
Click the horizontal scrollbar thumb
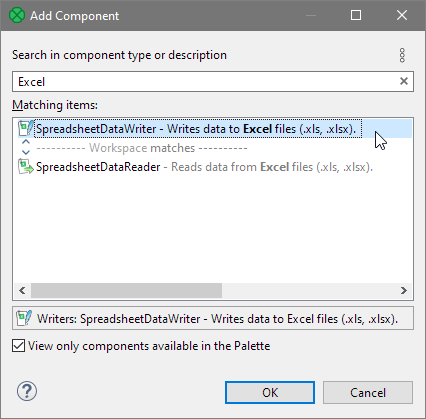tap(126, 290)
